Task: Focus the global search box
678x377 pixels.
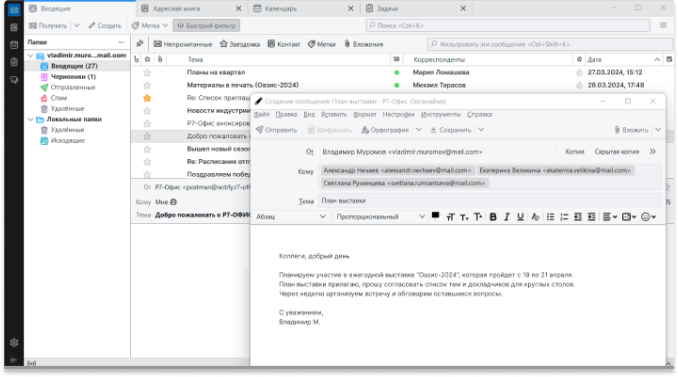Action: tap(508, 26)
